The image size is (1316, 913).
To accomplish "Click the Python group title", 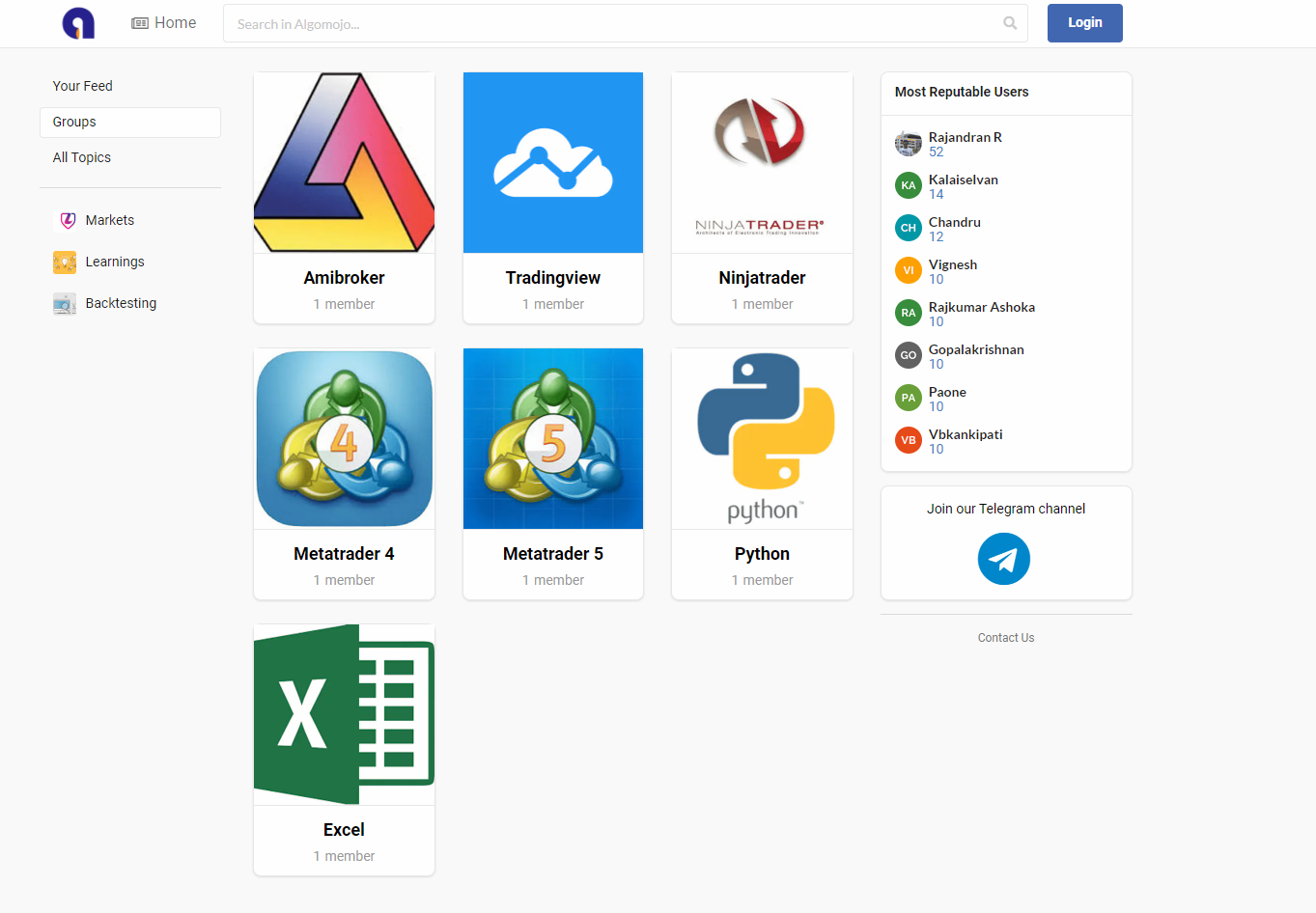I will (762, 554).
